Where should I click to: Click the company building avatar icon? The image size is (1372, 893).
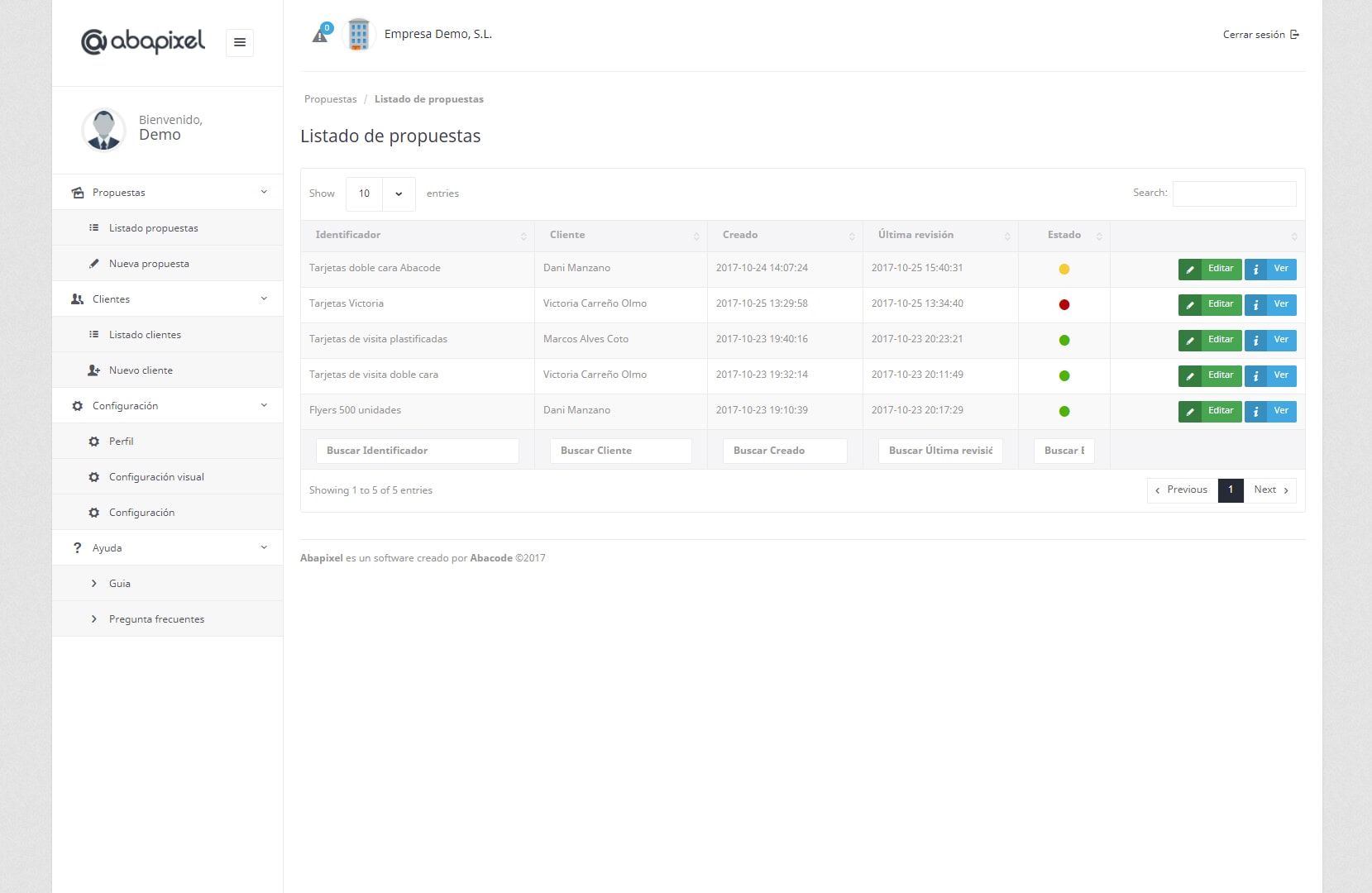(x=359, y=35)
